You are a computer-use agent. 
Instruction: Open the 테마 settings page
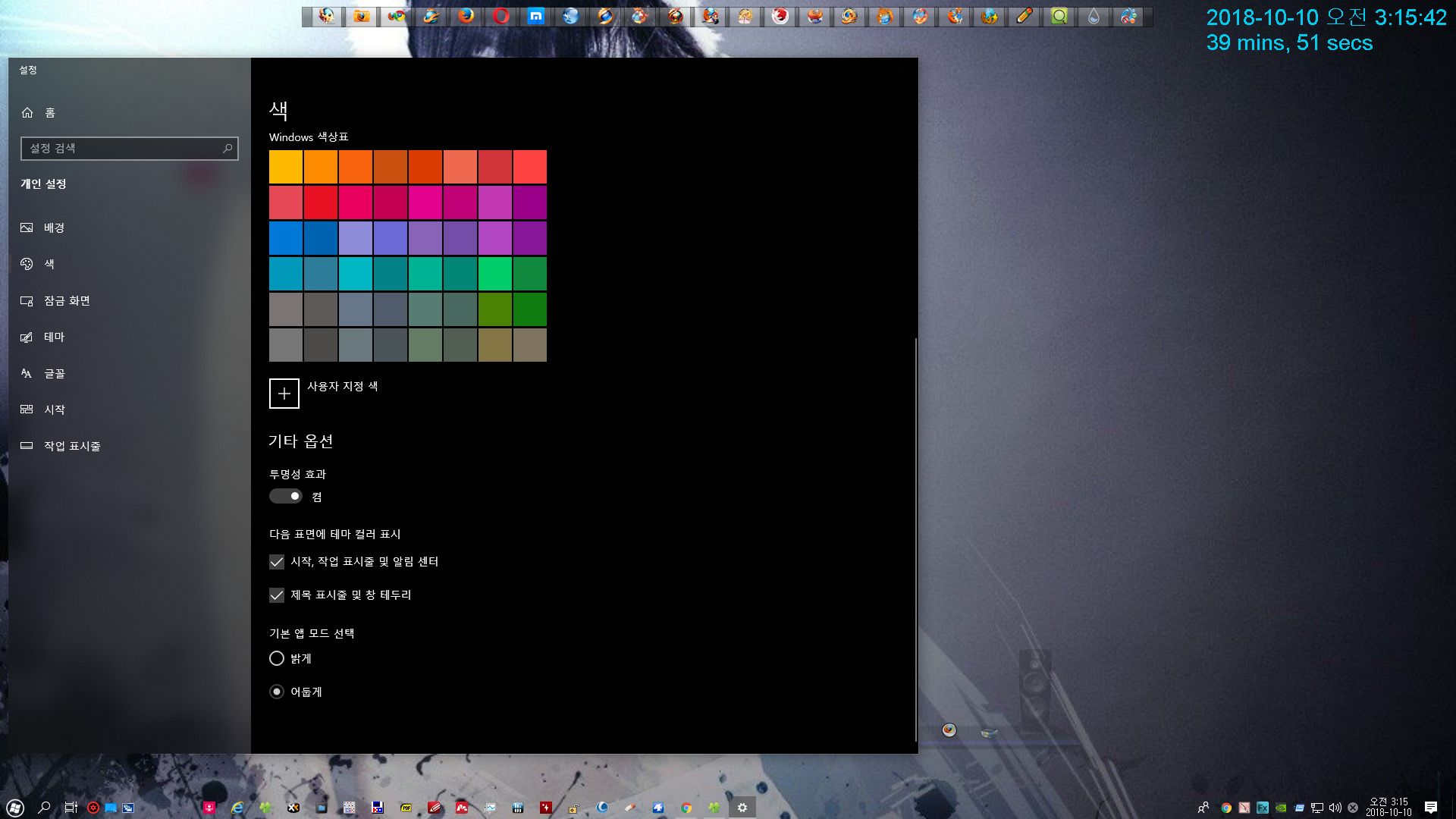(129, 337)
